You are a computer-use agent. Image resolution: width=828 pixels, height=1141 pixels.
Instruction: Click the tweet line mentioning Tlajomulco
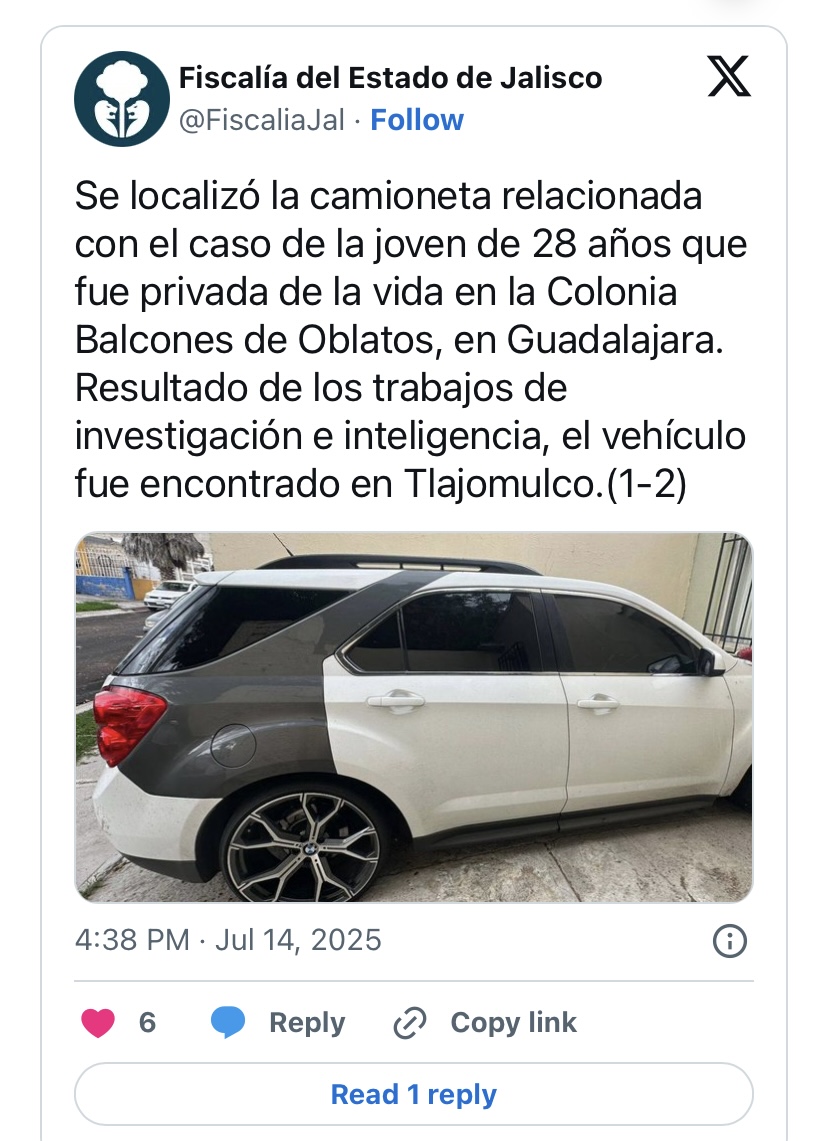click(381, 484)
